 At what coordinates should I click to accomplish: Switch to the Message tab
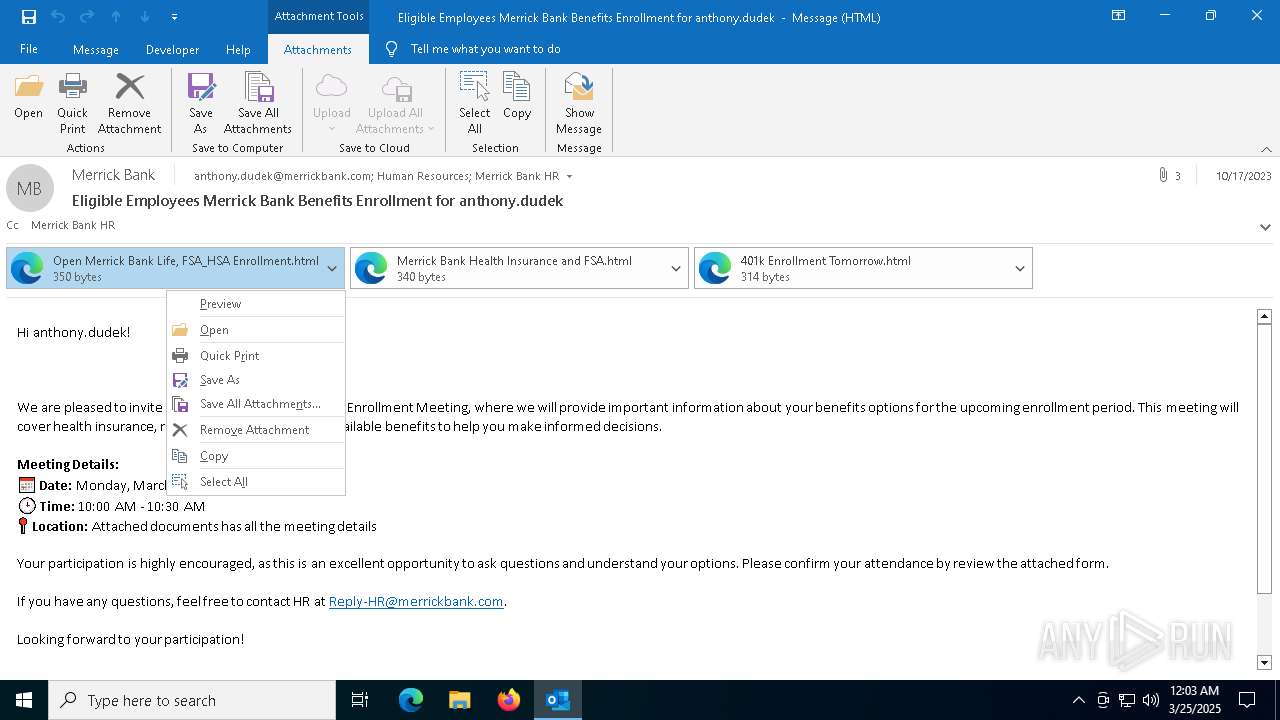tap(96, 49)
